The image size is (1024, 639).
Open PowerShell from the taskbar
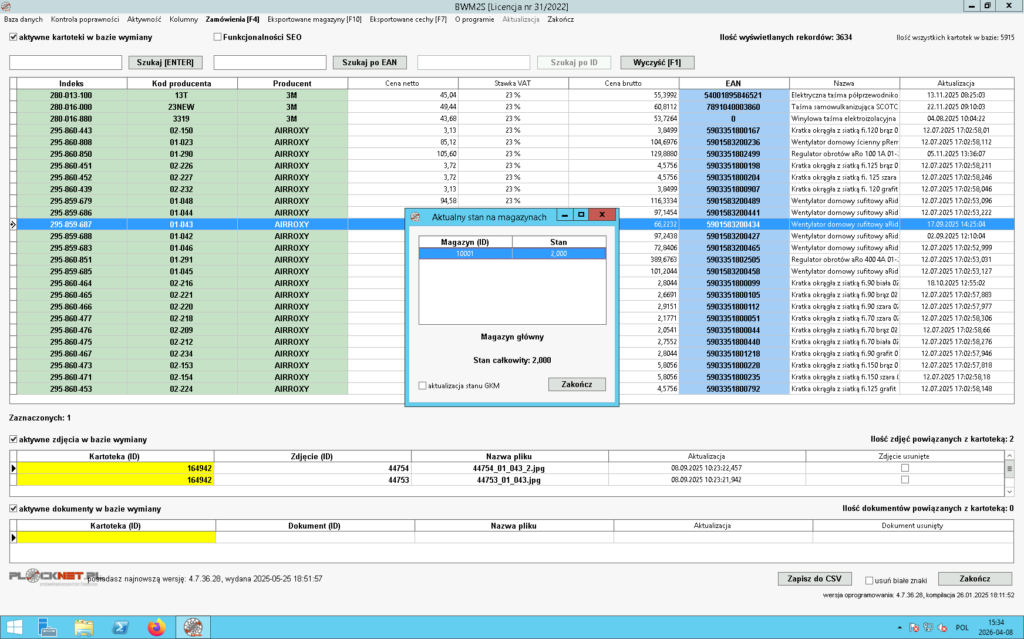tap(119, 627)
